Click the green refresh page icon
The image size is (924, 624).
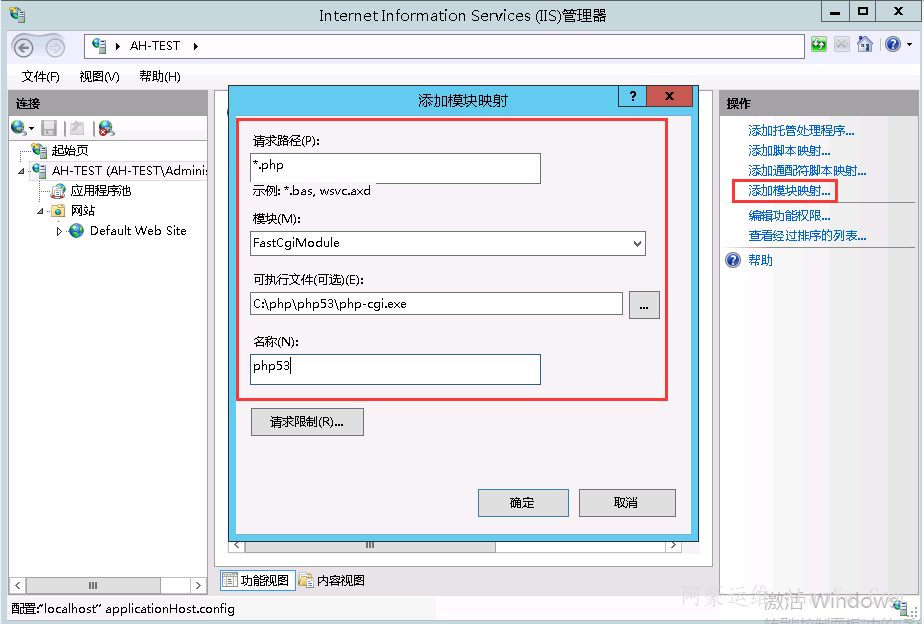point(819,45)
